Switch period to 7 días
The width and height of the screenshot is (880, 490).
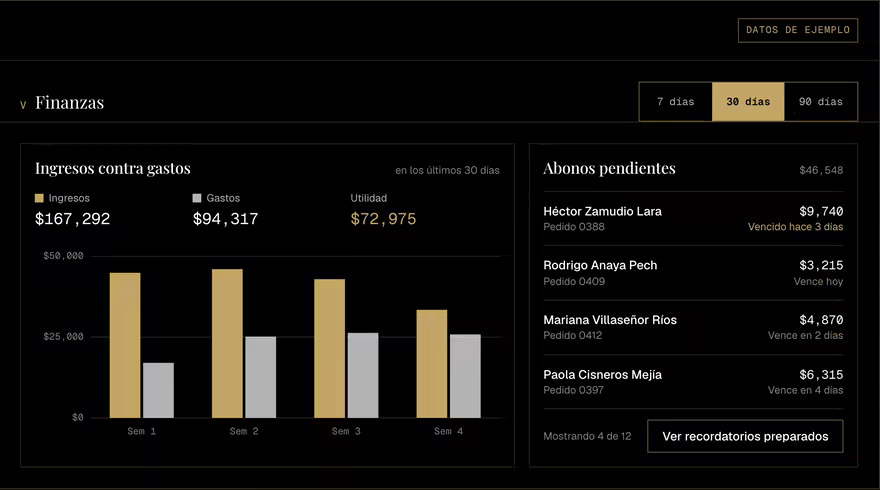[x=676, y=102]
